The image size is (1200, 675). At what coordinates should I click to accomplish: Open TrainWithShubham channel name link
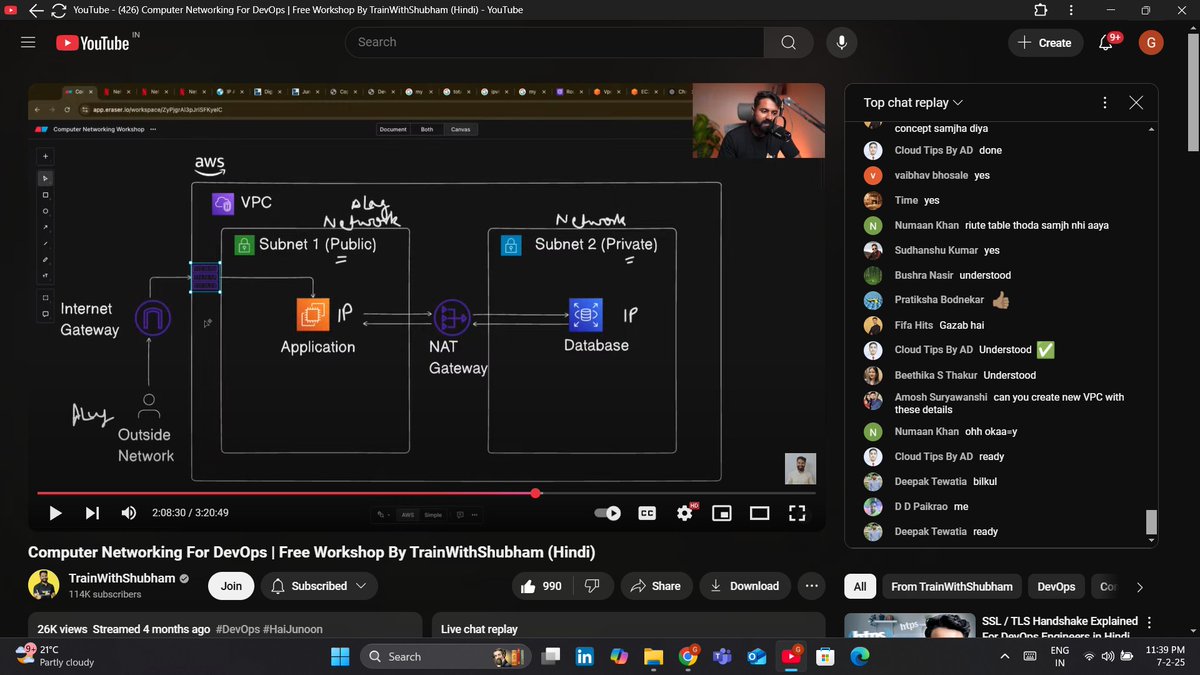tap(122, 578)
